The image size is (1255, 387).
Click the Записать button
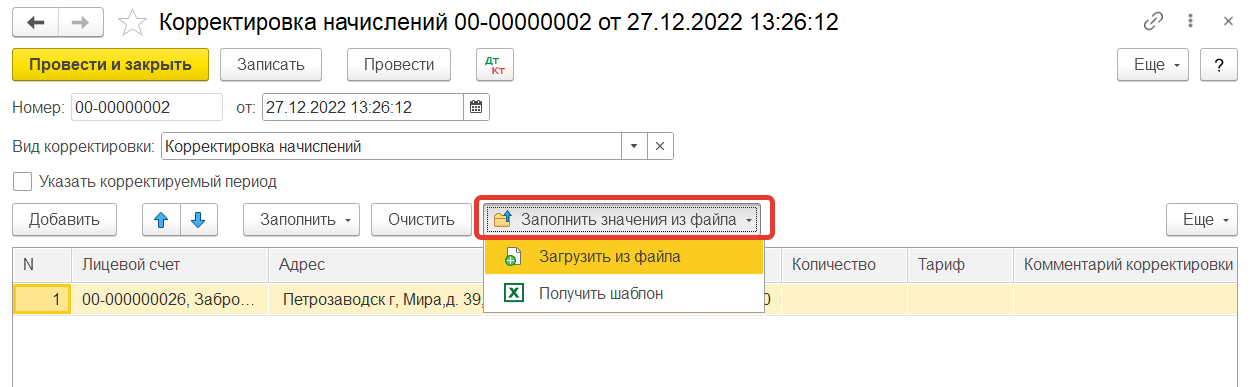pos(270,64)
